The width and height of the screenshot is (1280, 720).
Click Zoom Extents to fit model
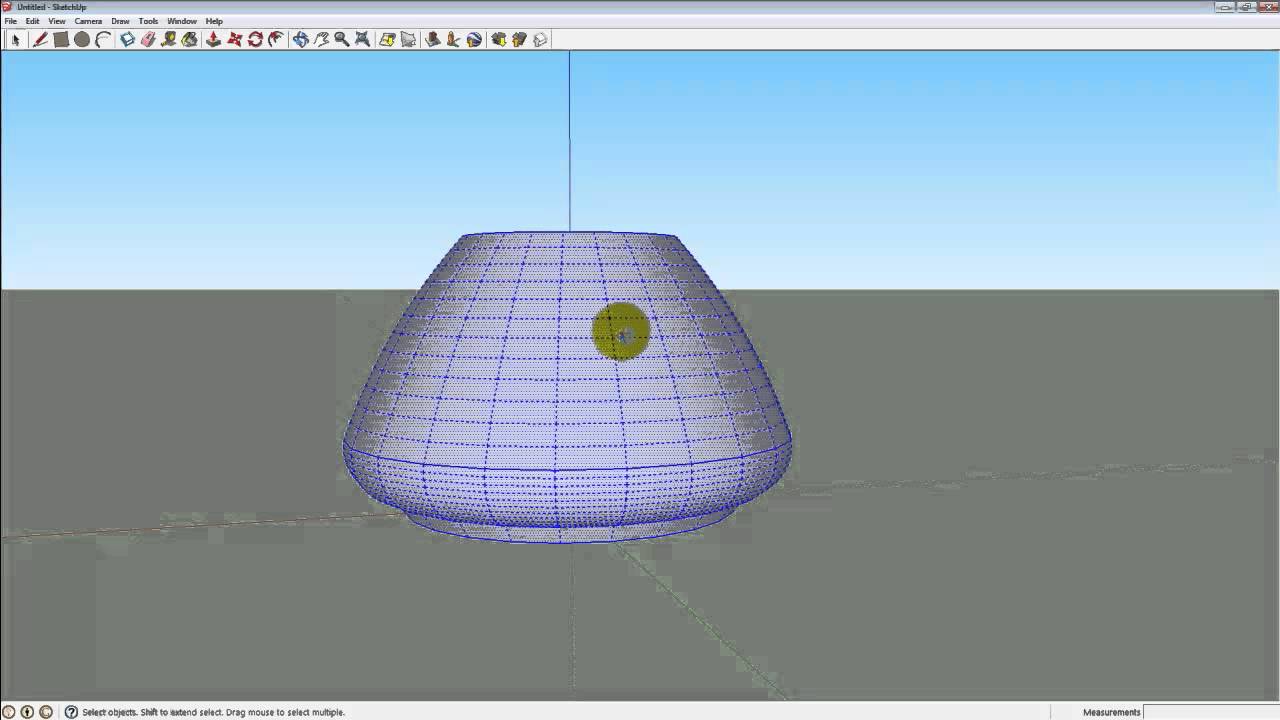pos(362,39)
